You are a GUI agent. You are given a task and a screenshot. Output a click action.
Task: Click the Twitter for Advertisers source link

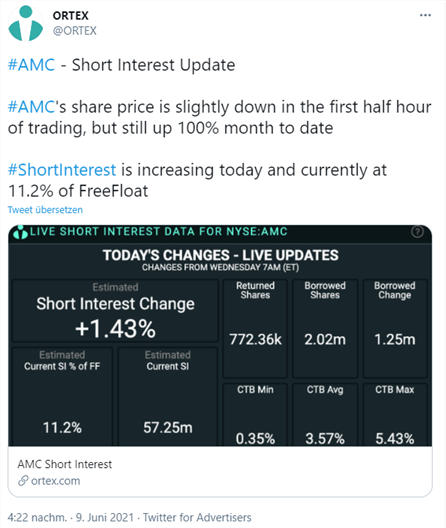pos(197,517)
